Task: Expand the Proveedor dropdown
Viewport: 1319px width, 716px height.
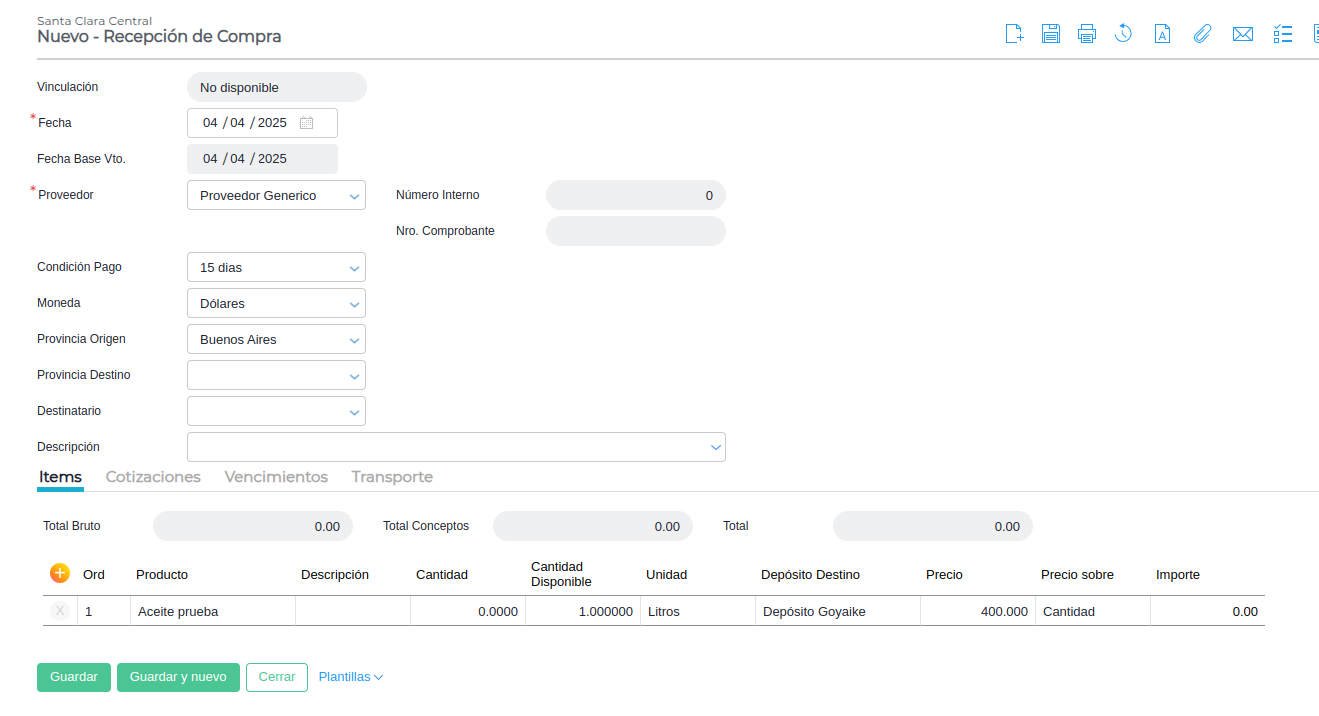Action: (x=355, y=196)
